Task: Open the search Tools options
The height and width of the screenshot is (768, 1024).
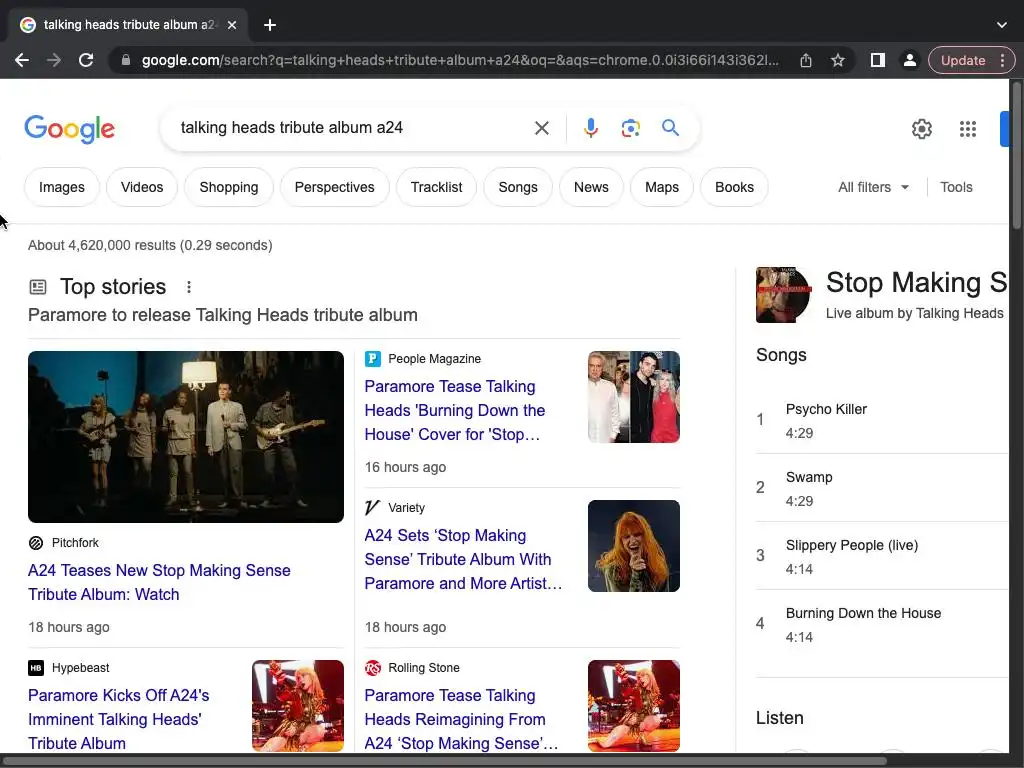Action: click(x=956, y=187)
